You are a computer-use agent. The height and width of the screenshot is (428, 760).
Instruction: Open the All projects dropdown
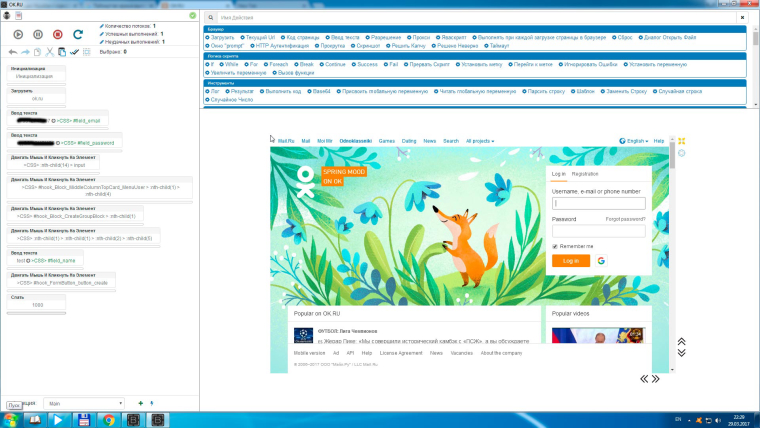(480, 141)
